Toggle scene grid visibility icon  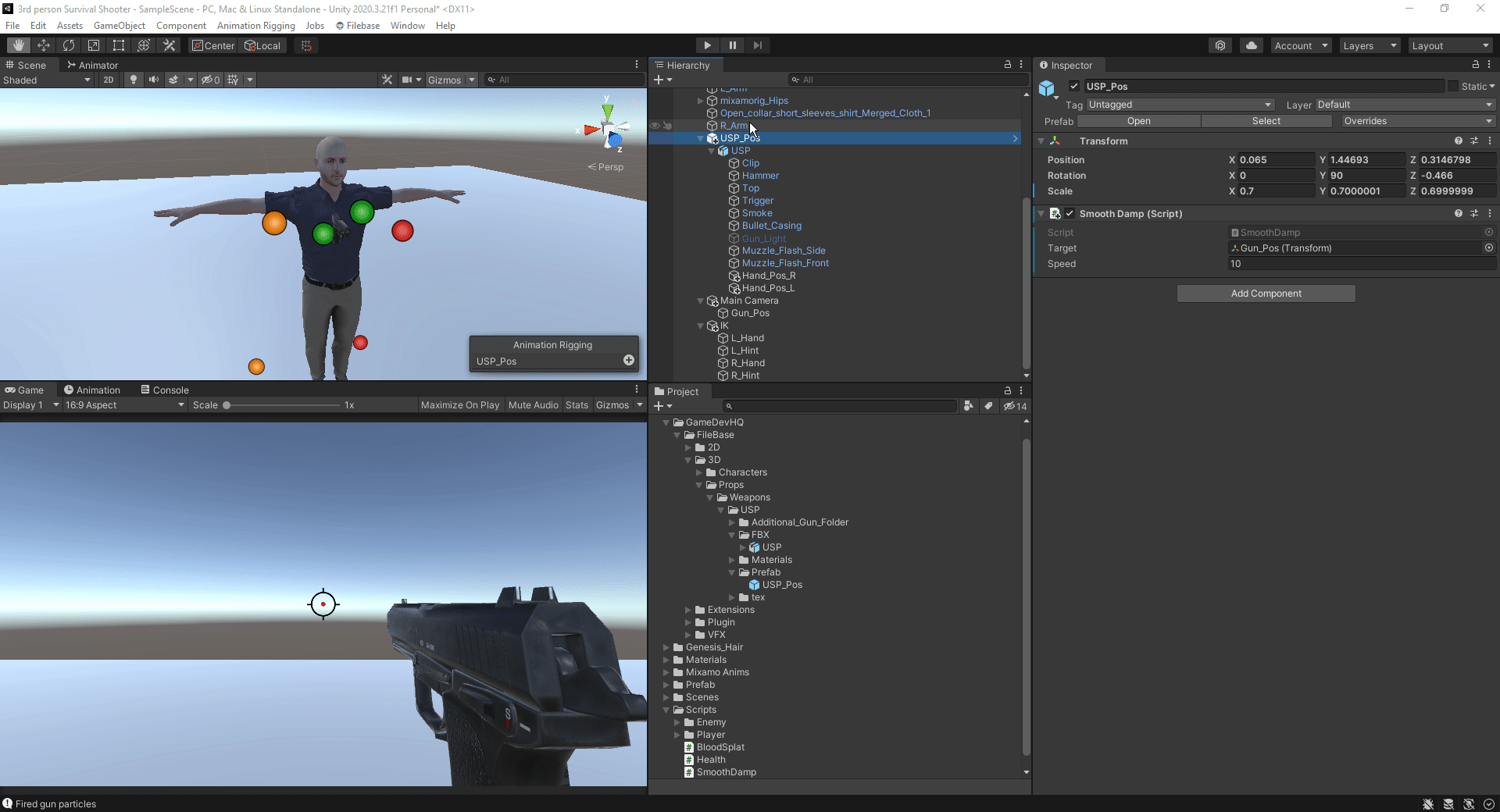pos(233,80)
